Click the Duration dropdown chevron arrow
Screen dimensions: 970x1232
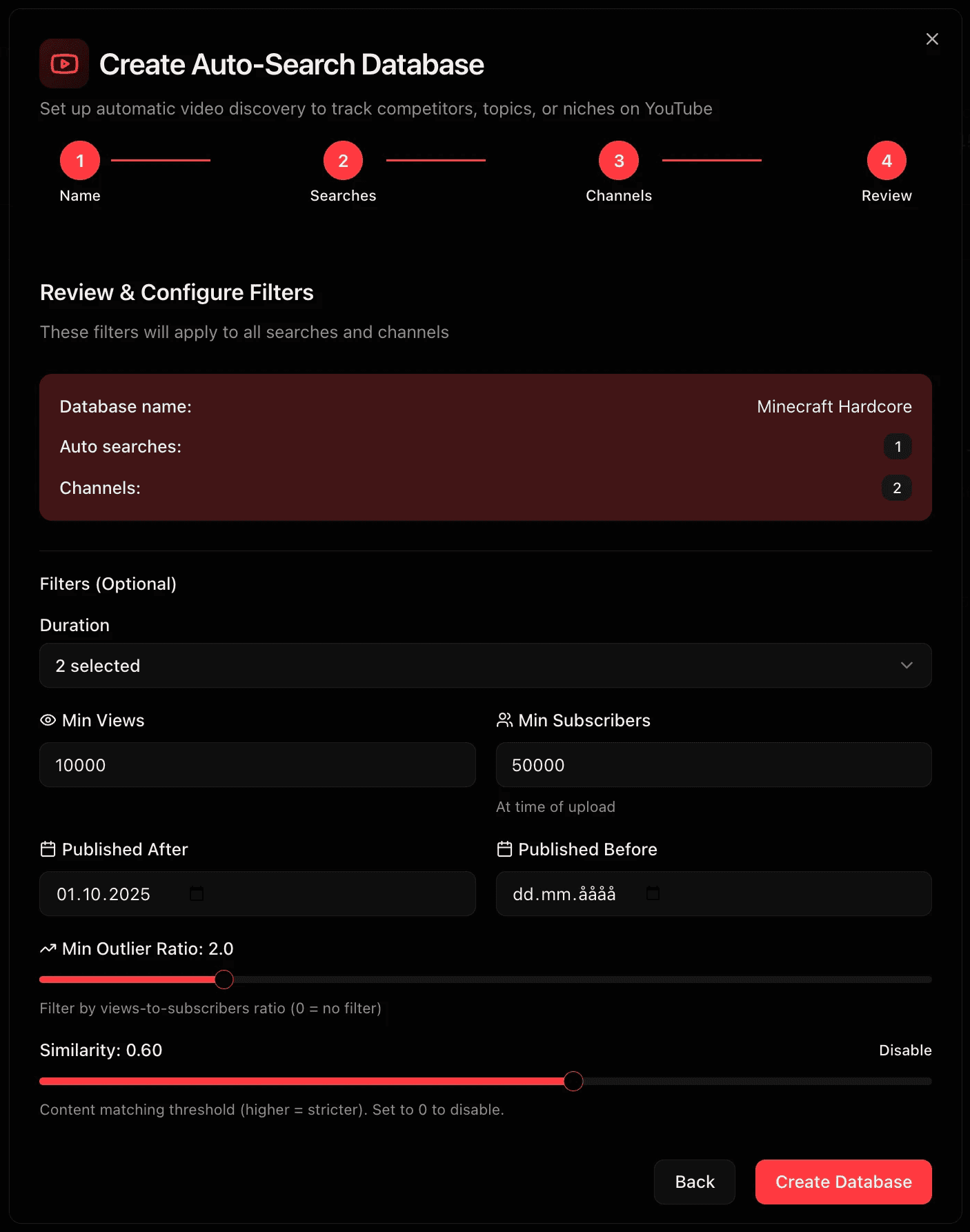click(x=907, y=666)
